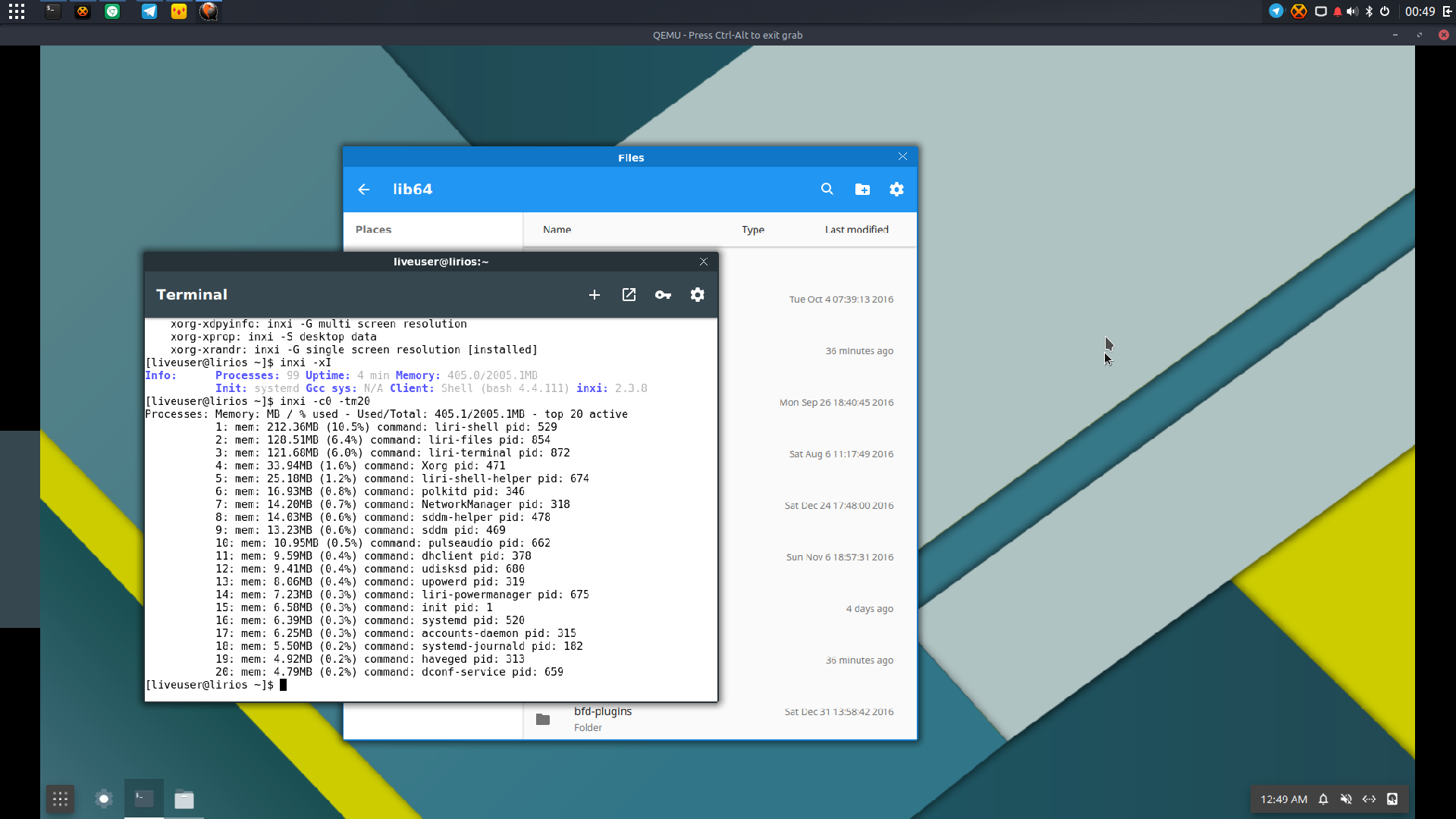Viewport: 1456px width, 819px height.
Task: Click the lib64 path title
Action: (x=413, y=190)
